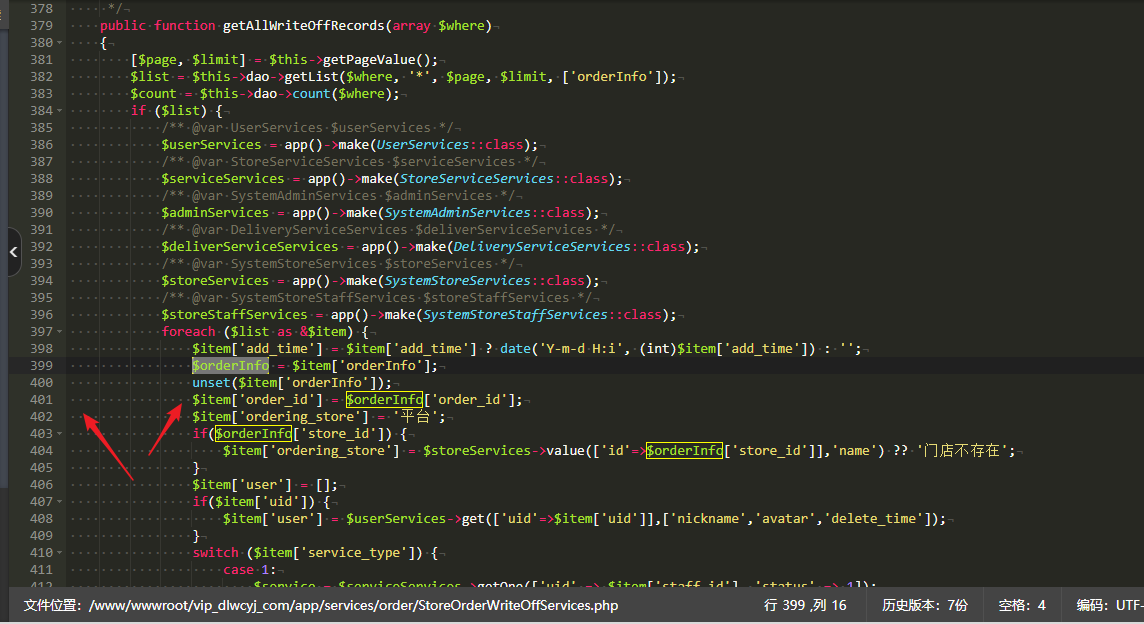Image resolution: width=1144 pixels, height=624 pixels.
Task: Open history versions showing 7份
Action: (924, 605)
